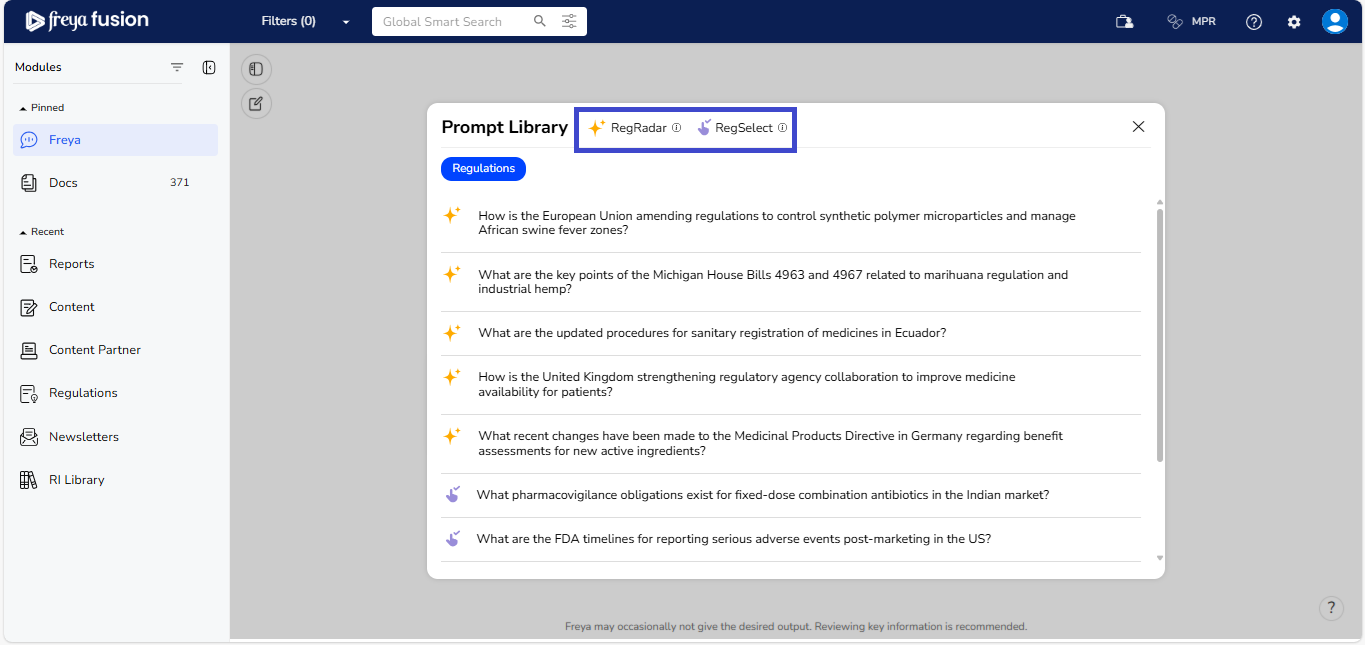Close the Prompt Library dialog

coord(1138,127)
